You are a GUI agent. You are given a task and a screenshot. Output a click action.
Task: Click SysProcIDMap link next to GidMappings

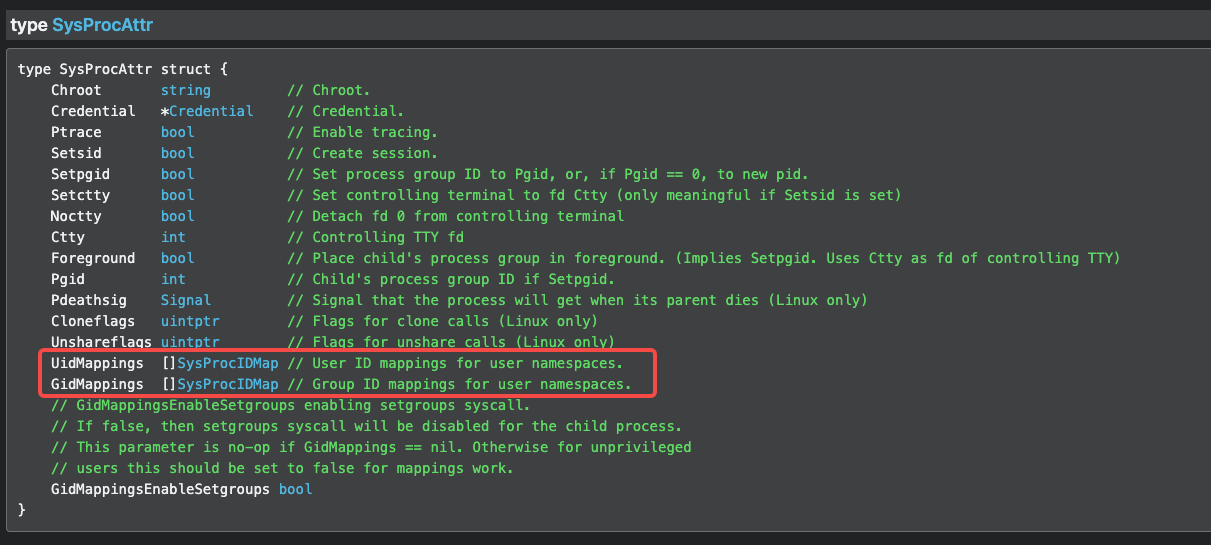pos(228,384)
